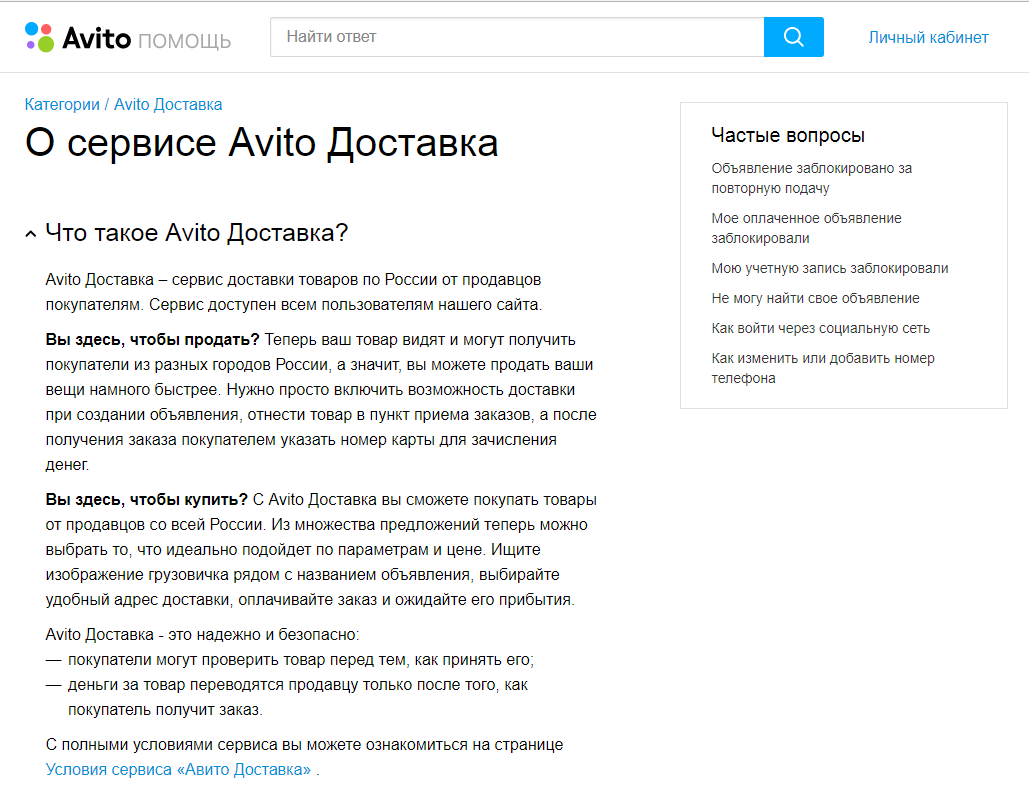Open the "Личный кабинет" link
Viewport: 1029px width, 798px height.
coord(928,37)
